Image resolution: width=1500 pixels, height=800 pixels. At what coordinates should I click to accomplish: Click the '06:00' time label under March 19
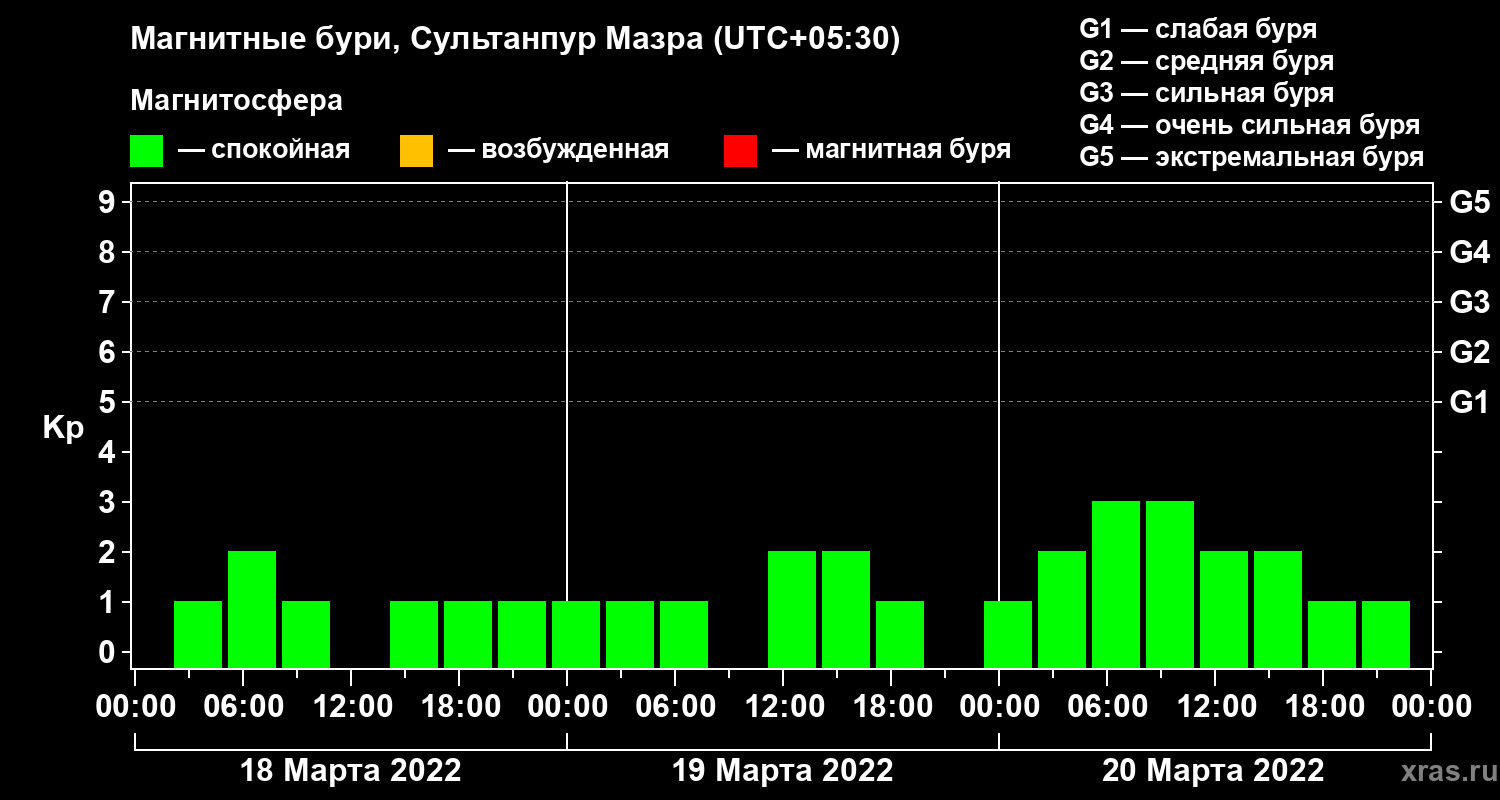coord(675,707)
